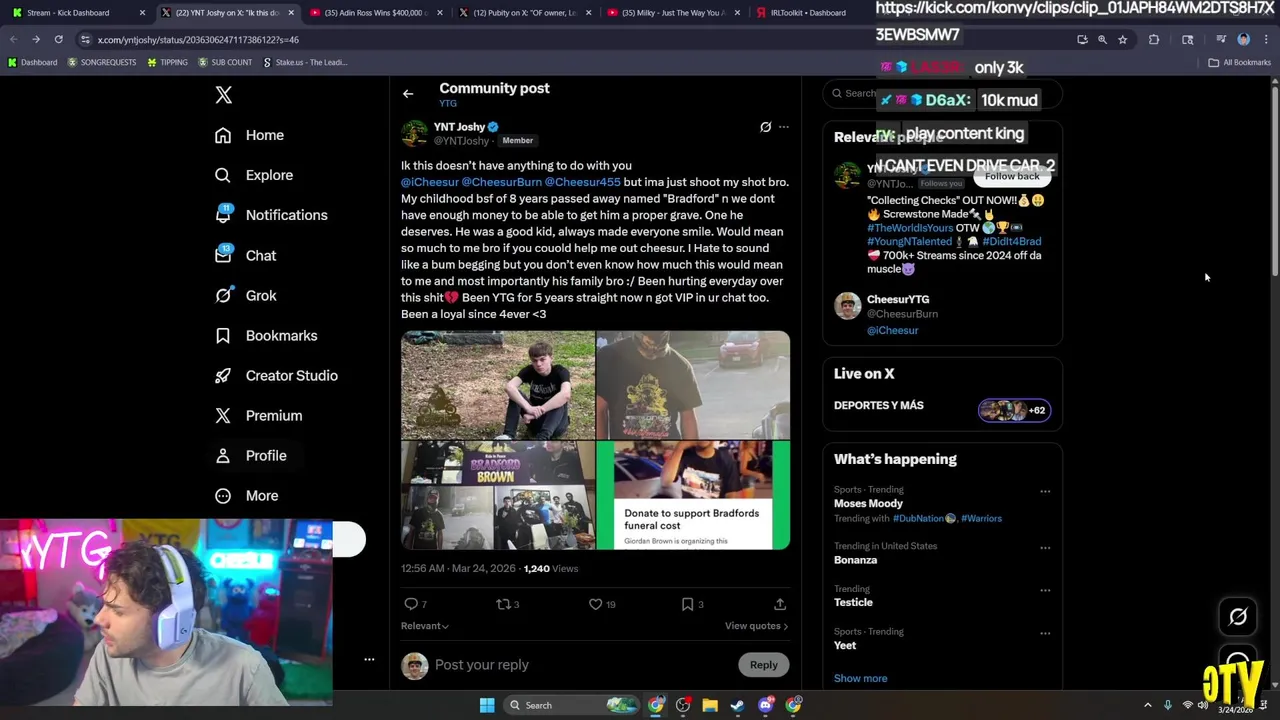Image resolution: width=1280 pixels, height=720 pixels.
Task: Open the funeral cost donation image
Action: pyautogui.click(x=693, y=495)
